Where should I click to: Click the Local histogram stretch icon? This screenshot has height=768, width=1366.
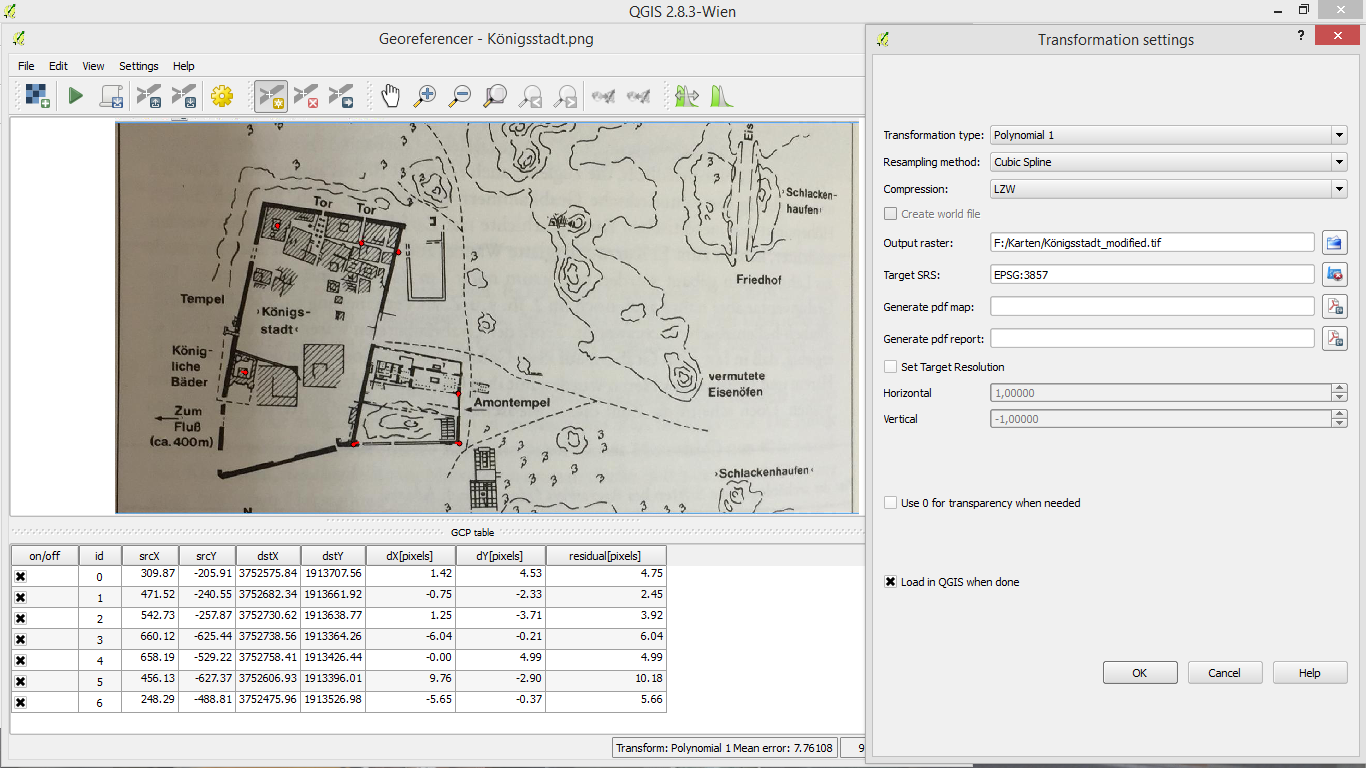[722, 96]
